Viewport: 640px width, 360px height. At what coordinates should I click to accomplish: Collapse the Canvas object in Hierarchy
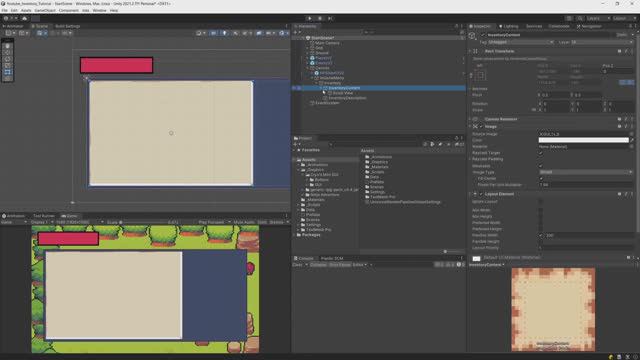click(307, 68)
